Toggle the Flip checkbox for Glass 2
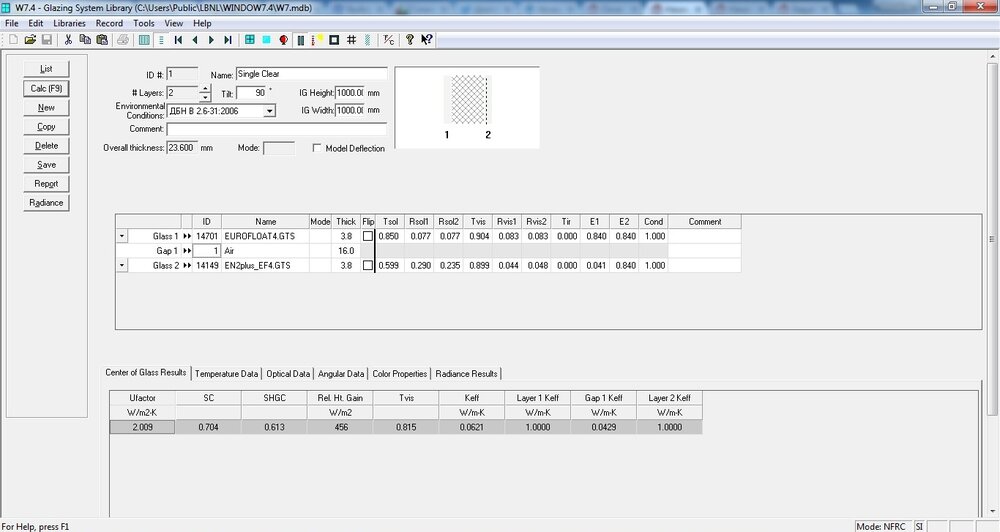The width and height of the screenshot is (1000, 532). coord(368,265)
